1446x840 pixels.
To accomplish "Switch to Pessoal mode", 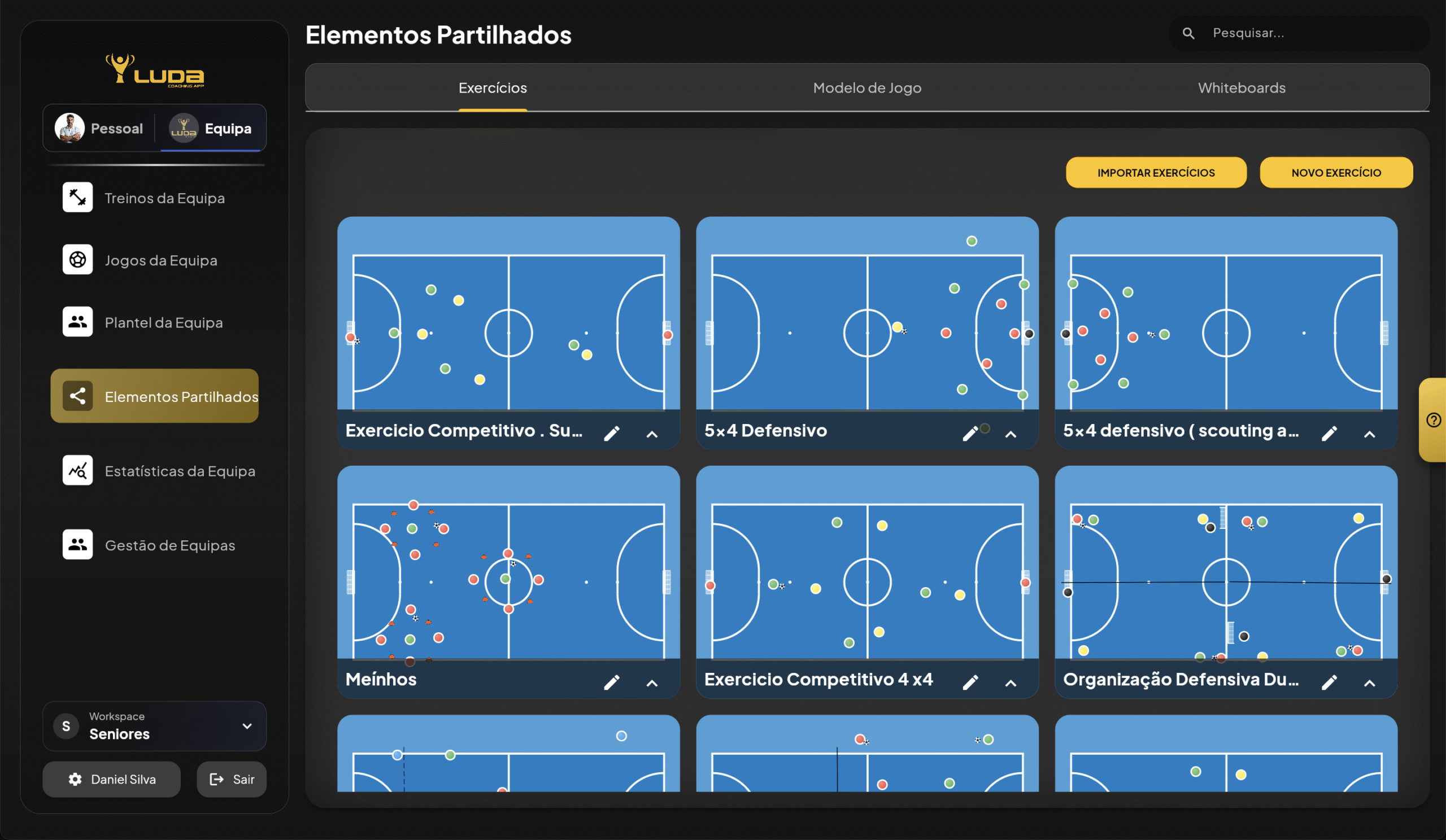I will (100, 129).
